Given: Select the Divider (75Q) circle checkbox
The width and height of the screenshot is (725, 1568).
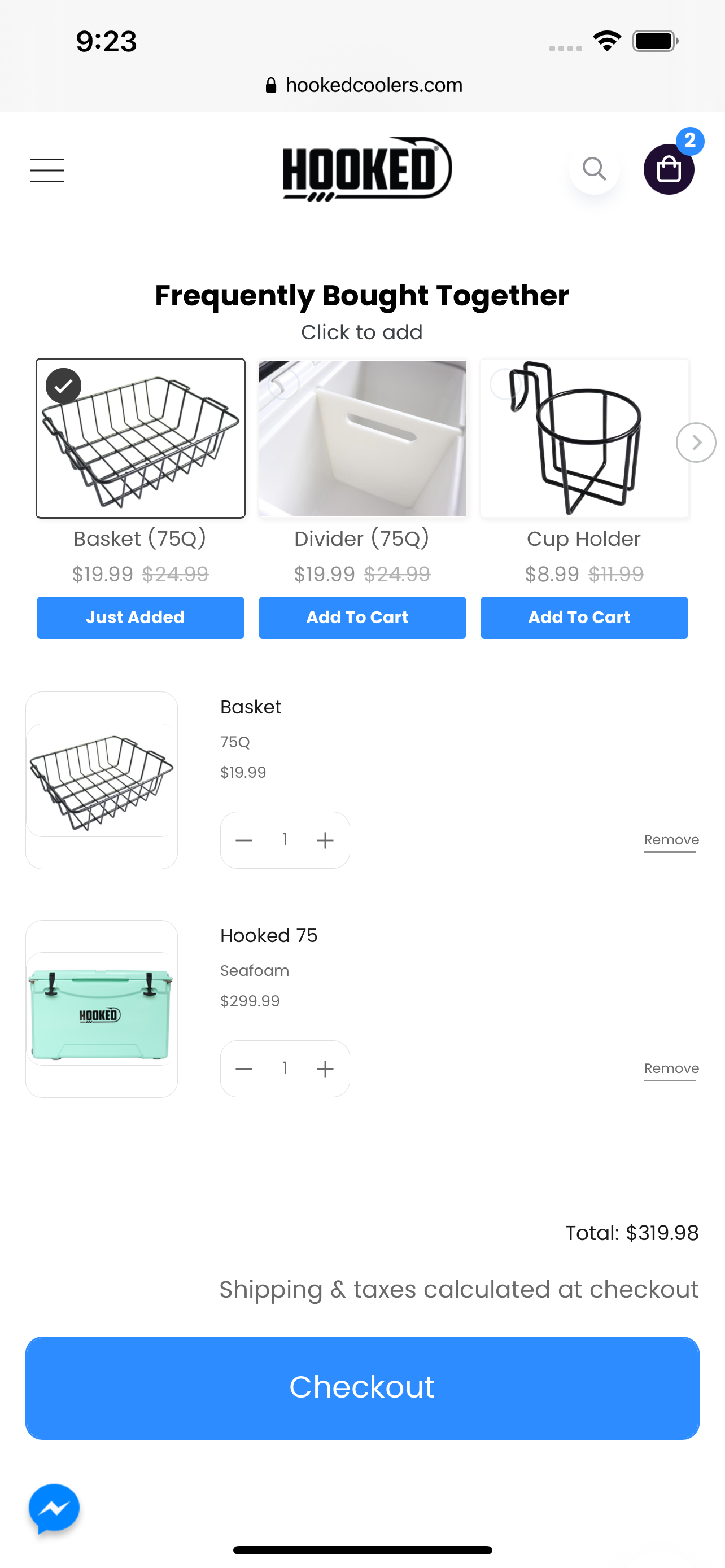Looking at the screenshot, I should (283, 384).
